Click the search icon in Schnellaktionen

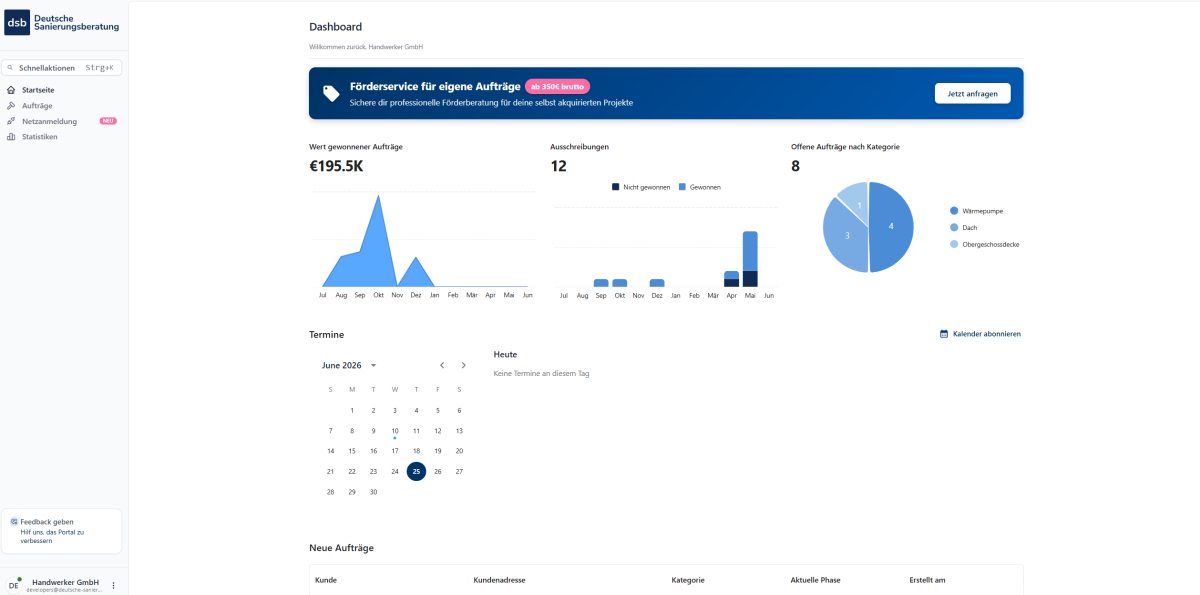coord(11,68)
